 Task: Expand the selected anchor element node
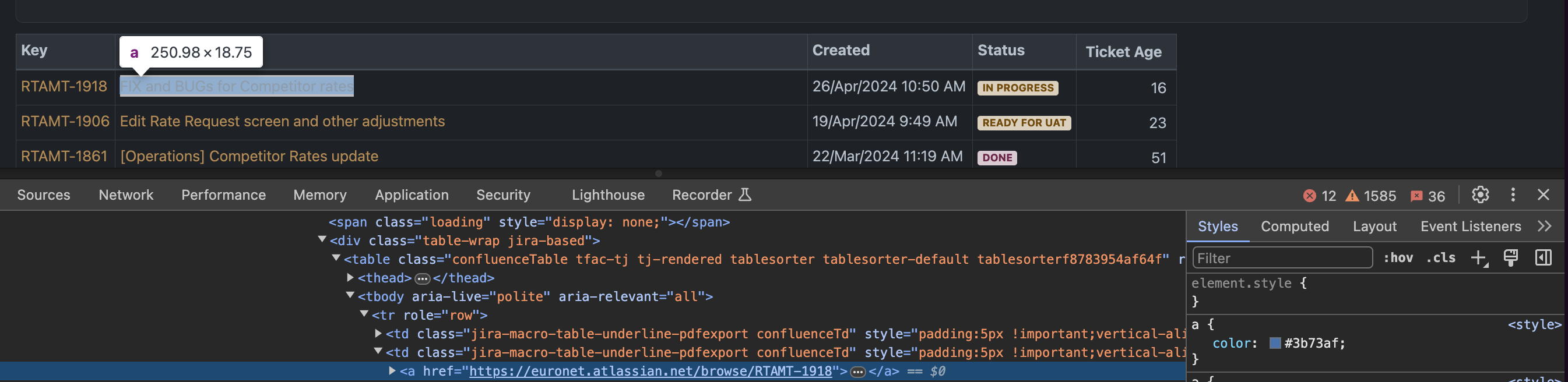pyautogui.click(x=392, y=370)
